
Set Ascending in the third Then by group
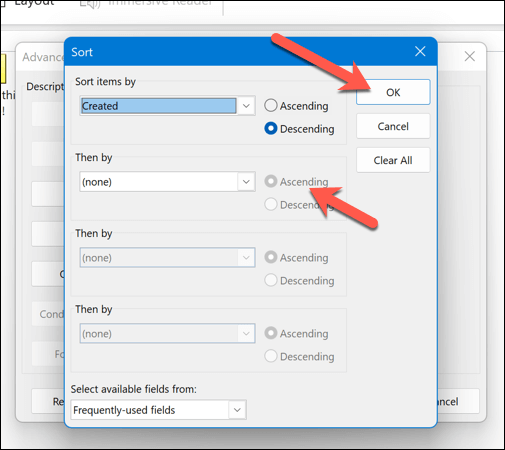[296, 333]
